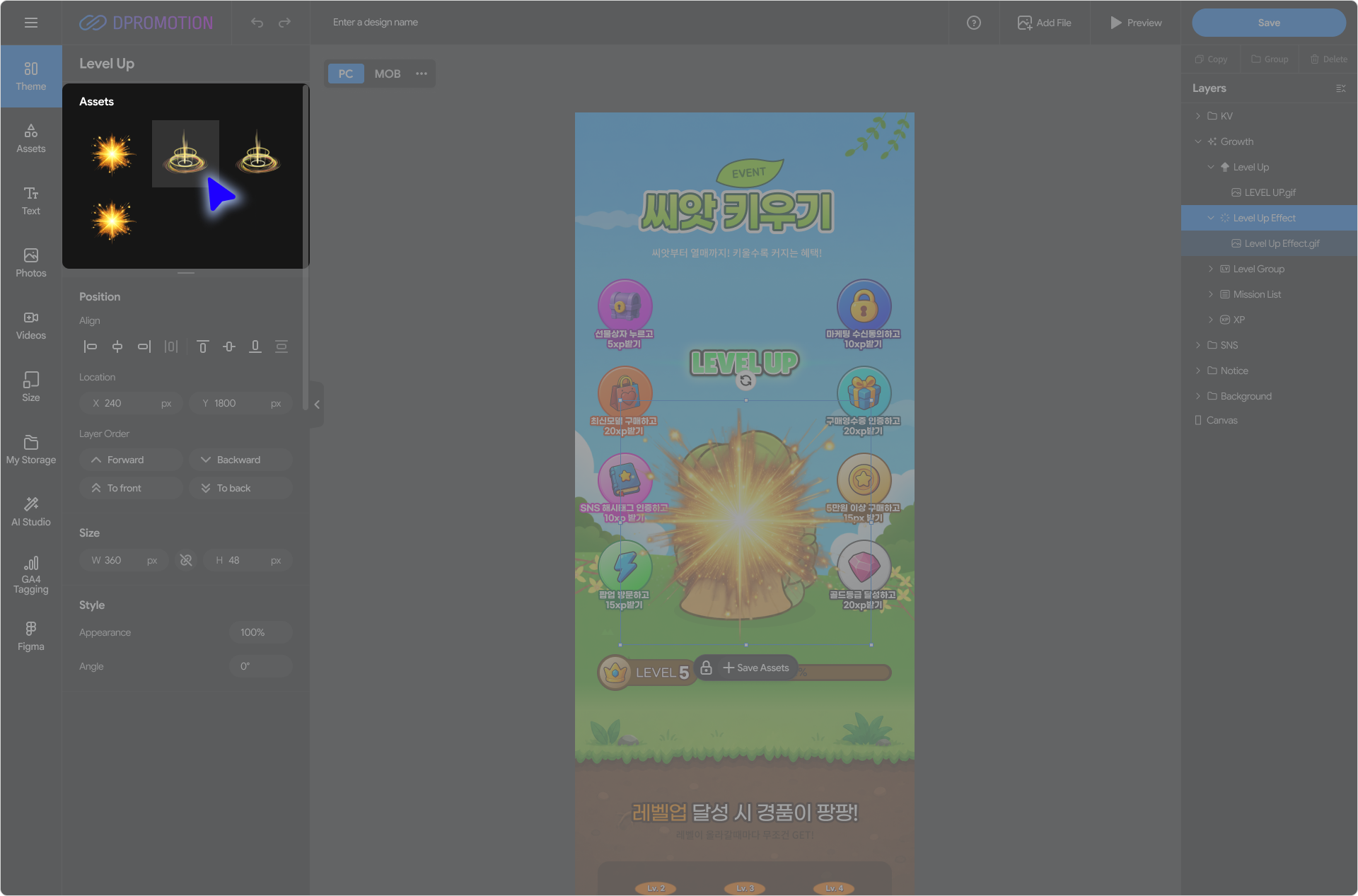Viewport: 1358px width, 896px height.
Task: Click the Add File button
Action: [1045, 23]
